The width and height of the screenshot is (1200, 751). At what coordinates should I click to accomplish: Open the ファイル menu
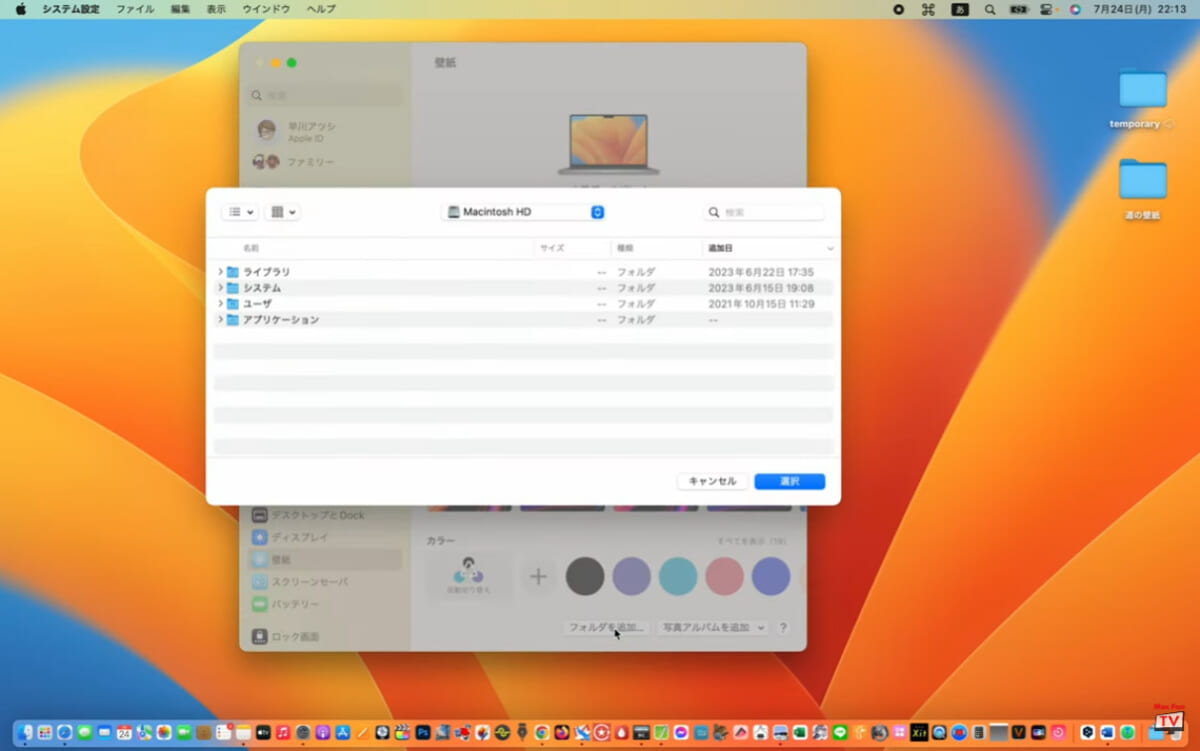[x=135, y=9]
